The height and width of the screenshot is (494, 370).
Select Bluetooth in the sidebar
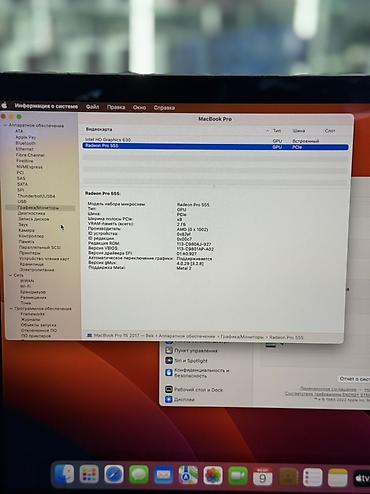[x=26, y=143]
